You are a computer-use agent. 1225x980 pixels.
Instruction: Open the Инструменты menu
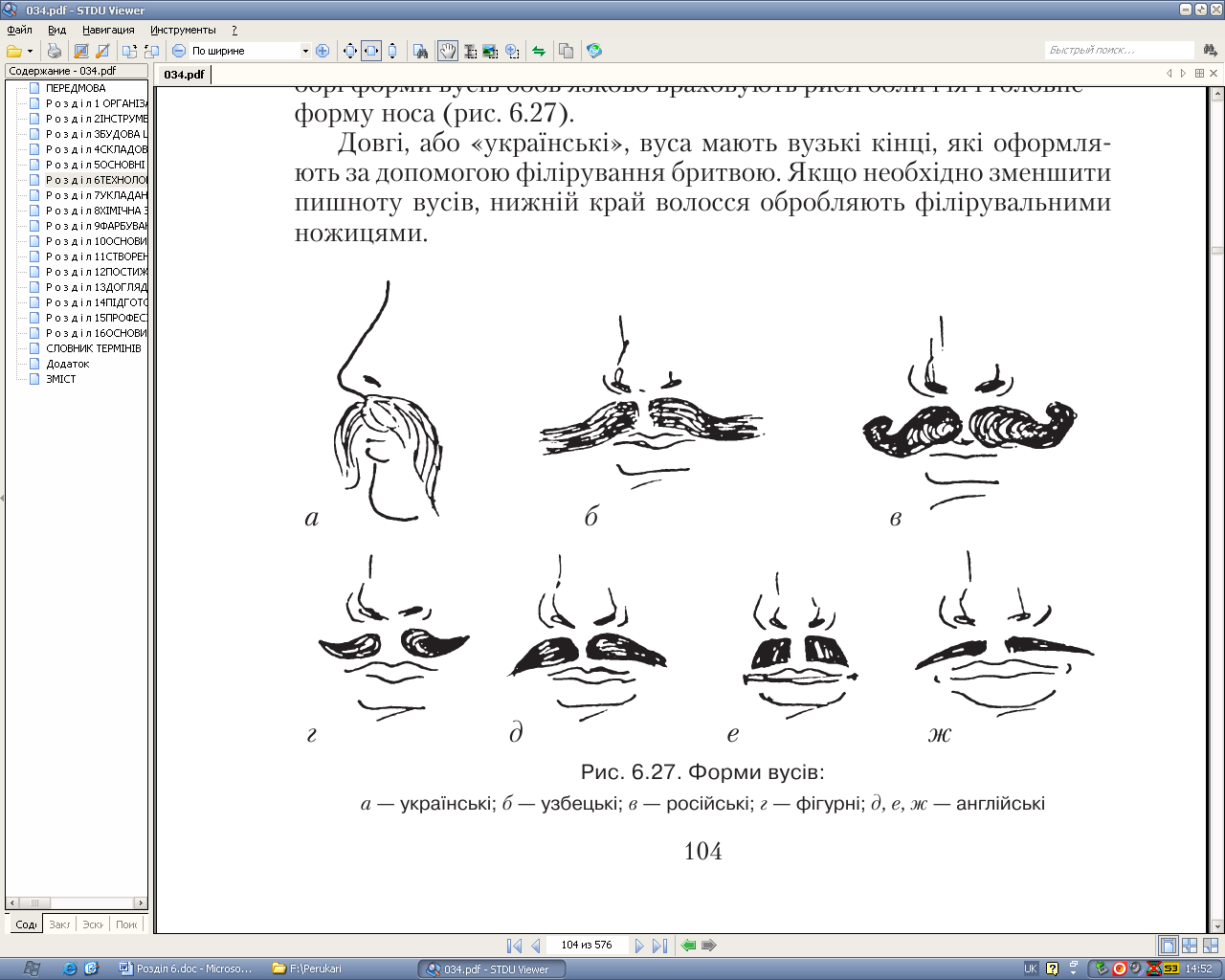(183, 30)
